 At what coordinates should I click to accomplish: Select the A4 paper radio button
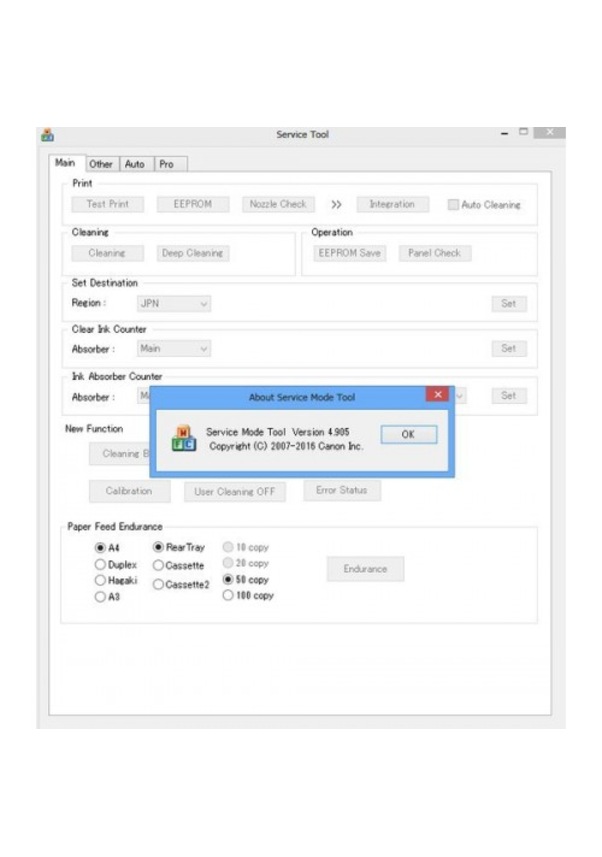pos(100,548)
